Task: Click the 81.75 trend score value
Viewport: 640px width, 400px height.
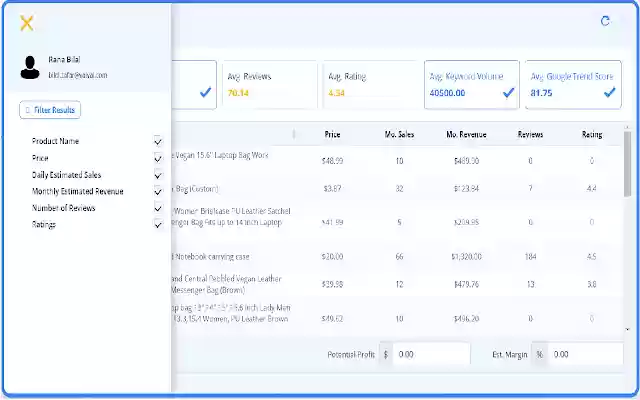Action: (541, 93)
